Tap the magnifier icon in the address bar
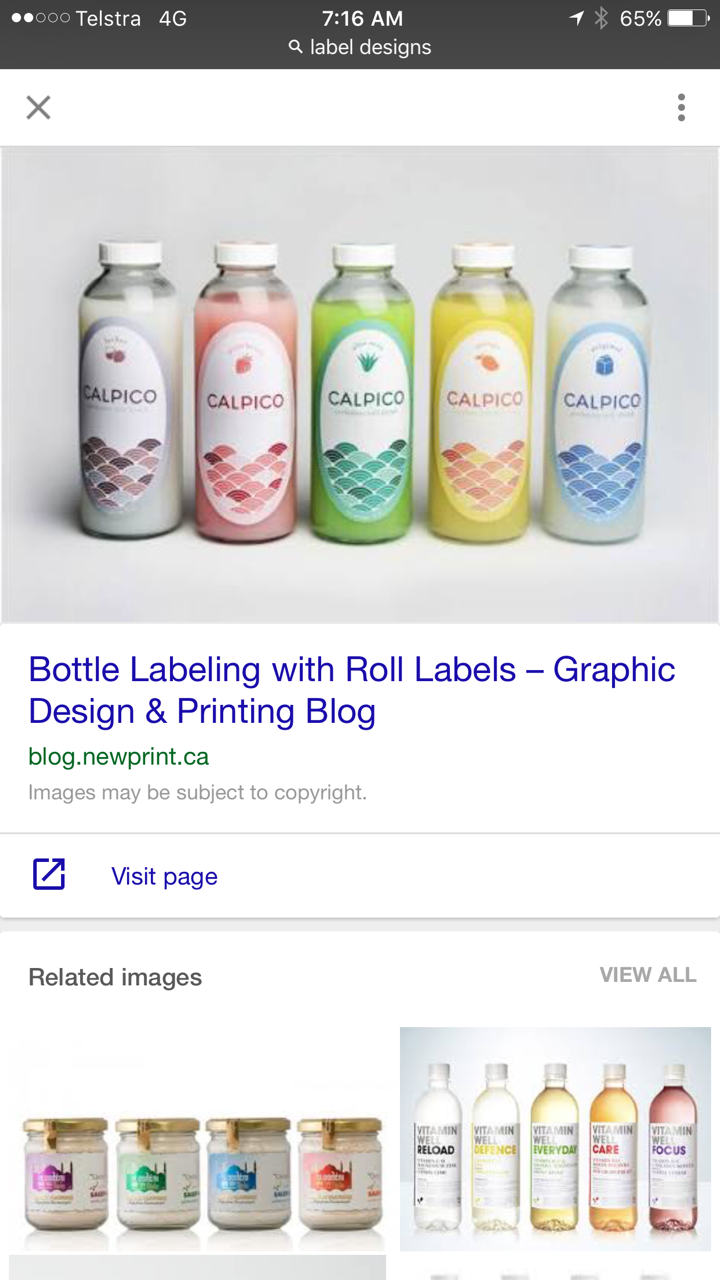Image resolution: width=720 pixels, height=1280 pixels. [x=295, y=47]
